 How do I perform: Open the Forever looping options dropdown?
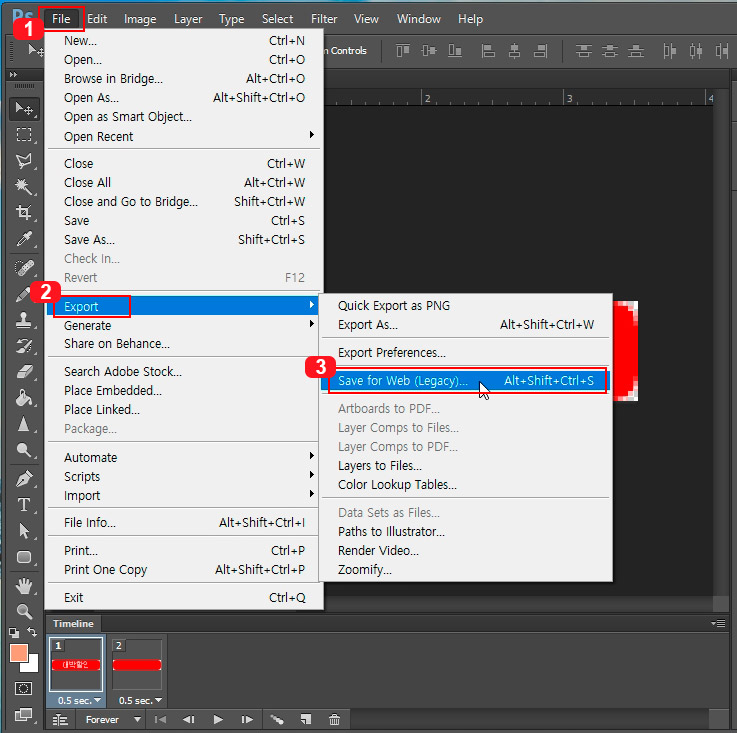[113, 720]
